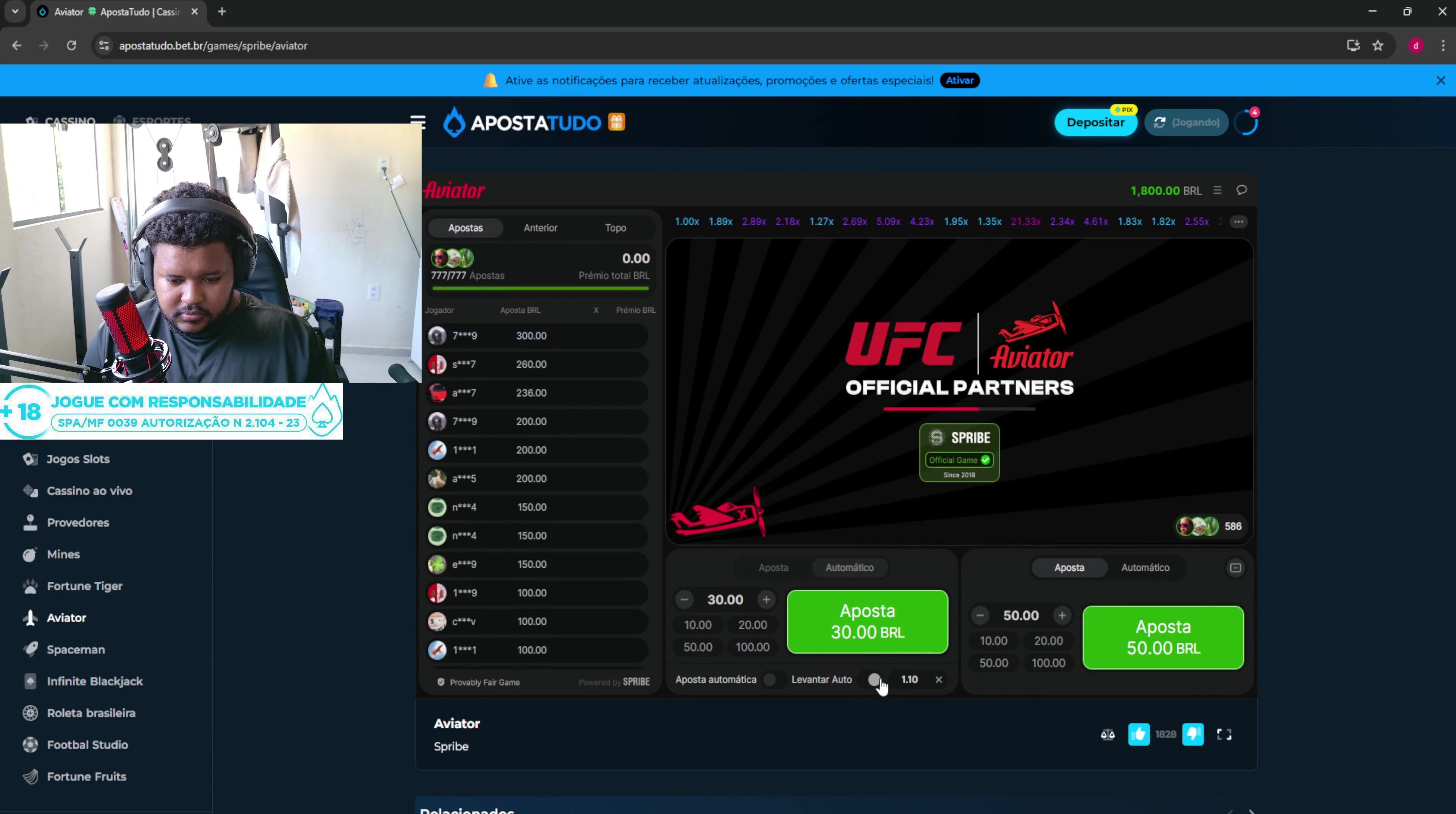
Task: Open Mines in the sidebar
Action: coord(51,554)
